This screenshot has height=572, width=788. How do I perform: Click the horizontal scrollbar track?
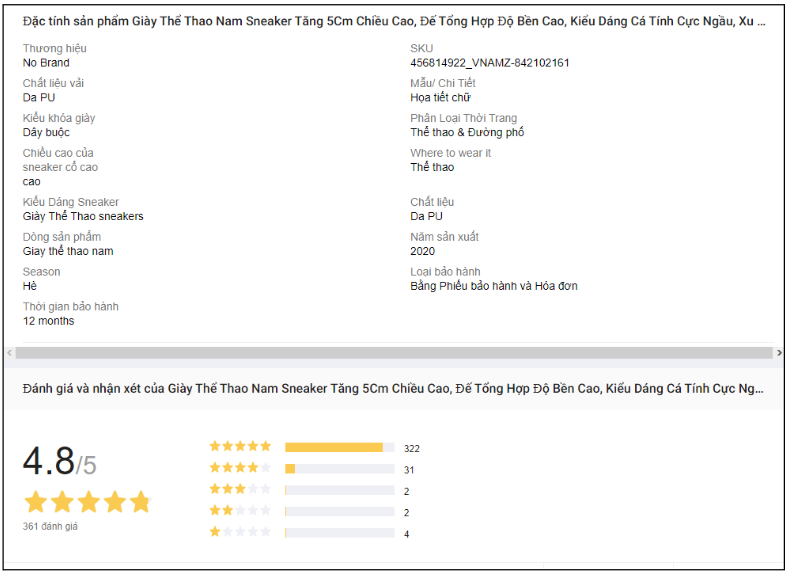[394, 353]
